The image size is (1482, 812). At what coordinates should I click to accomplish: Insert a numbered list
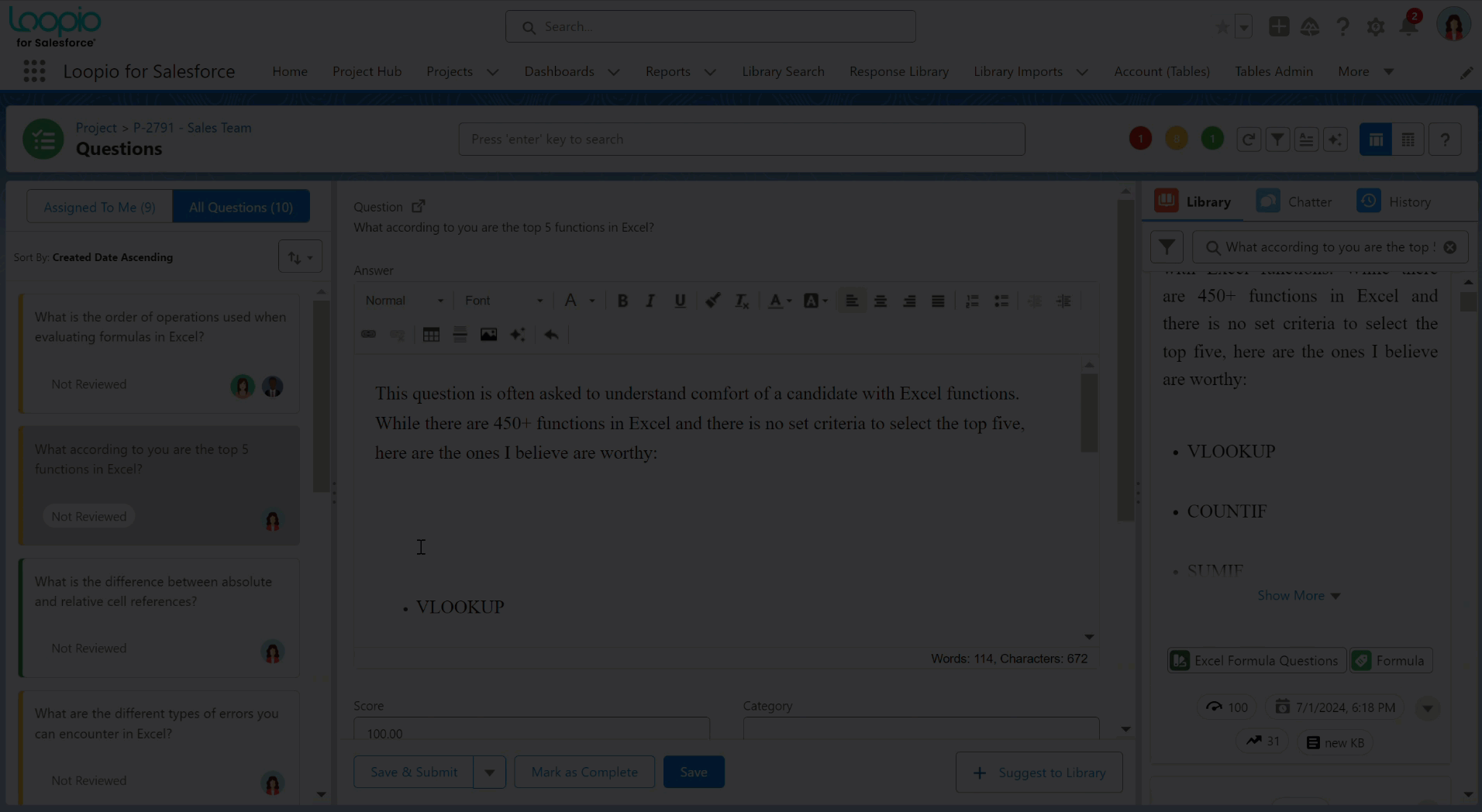972,301
